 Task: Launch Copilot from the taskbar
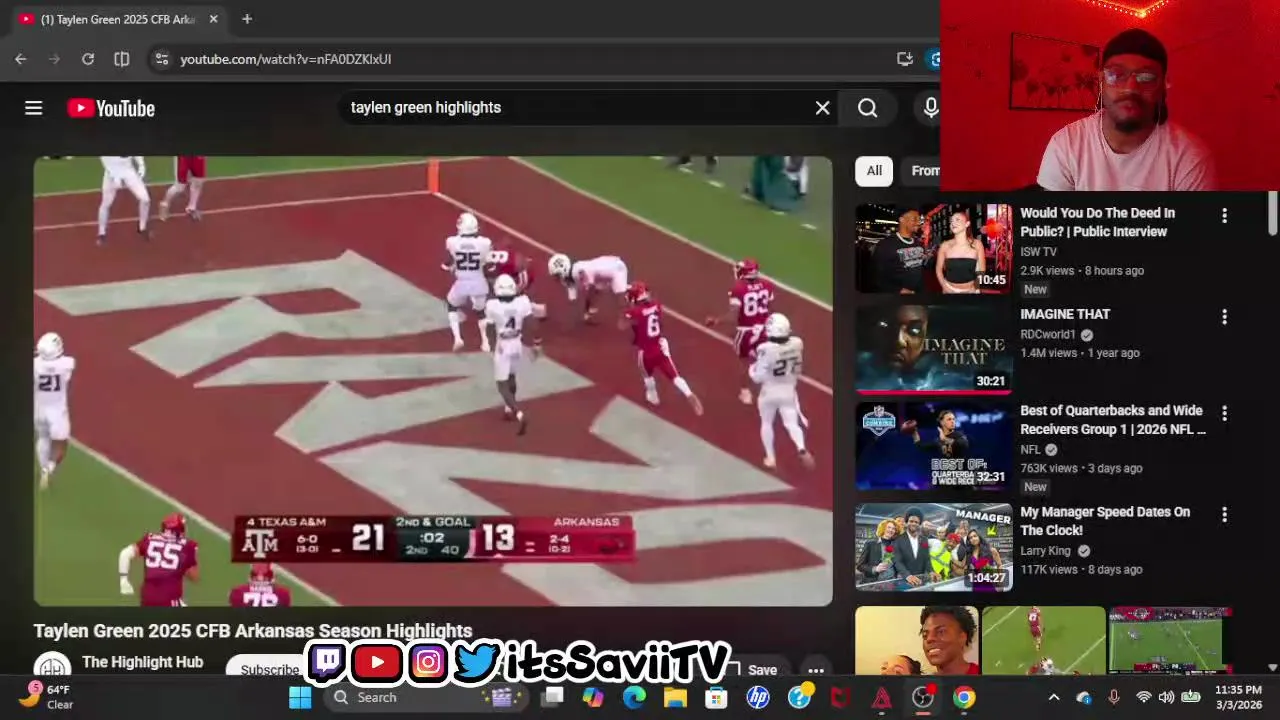[593, 697]
